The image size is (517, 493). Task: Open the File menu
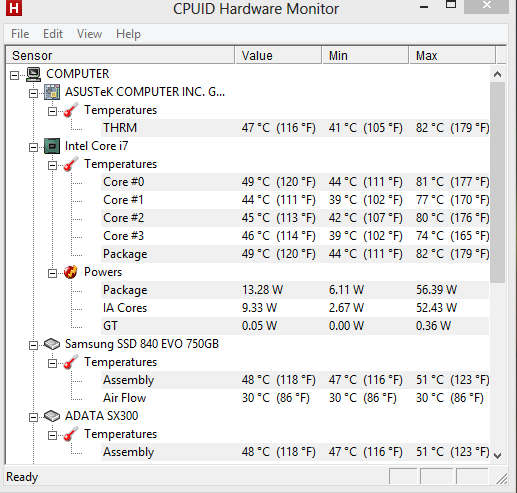20,34
